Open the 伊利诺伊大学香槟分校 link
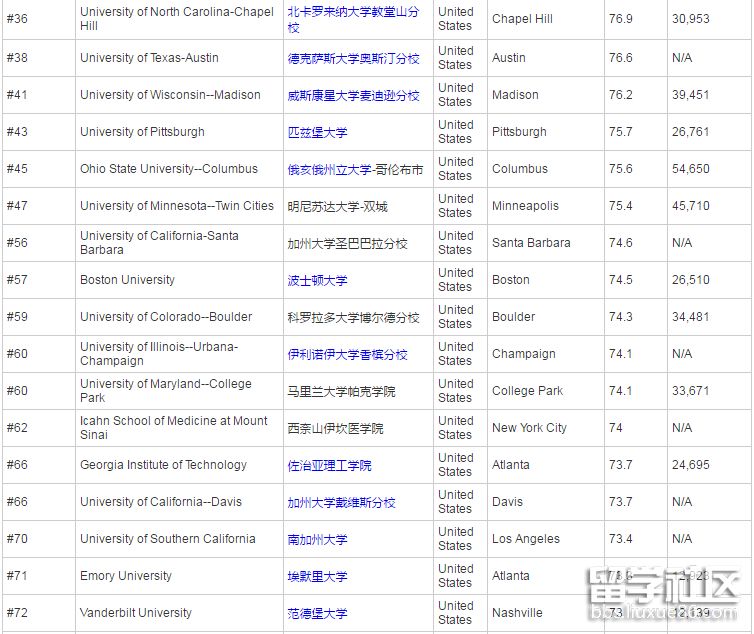 pos(347,354)
